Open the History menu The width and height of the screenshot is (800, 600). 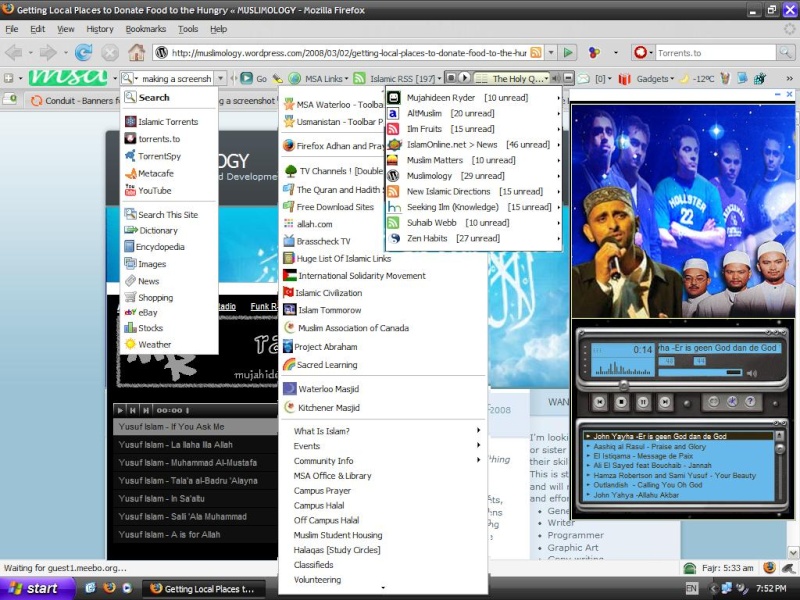100,29
